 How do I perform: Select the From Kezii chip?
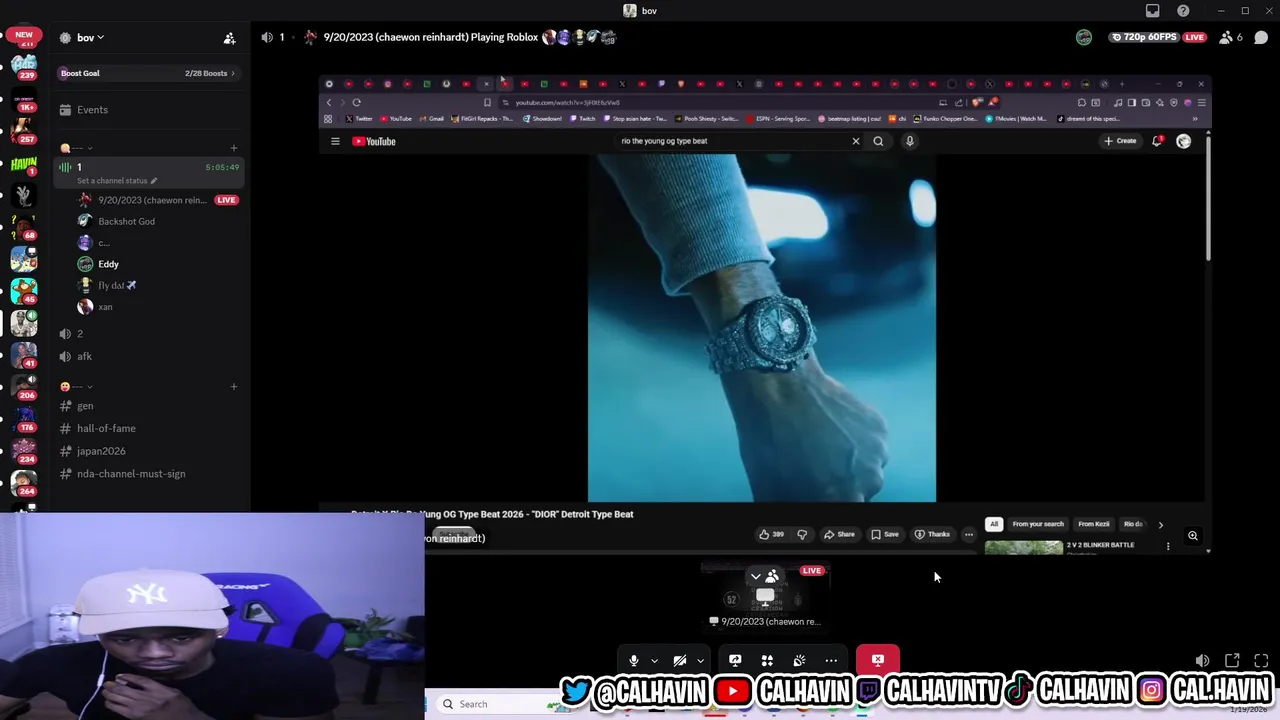(1094, 524)
